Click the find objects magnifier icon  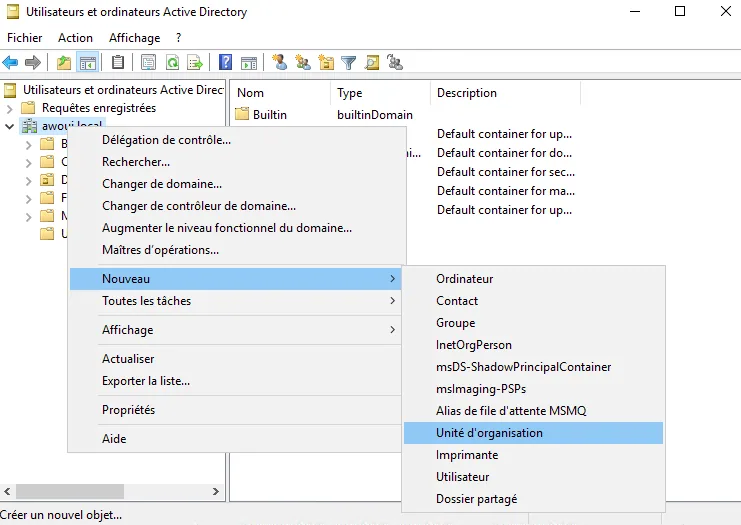[372, 62]
